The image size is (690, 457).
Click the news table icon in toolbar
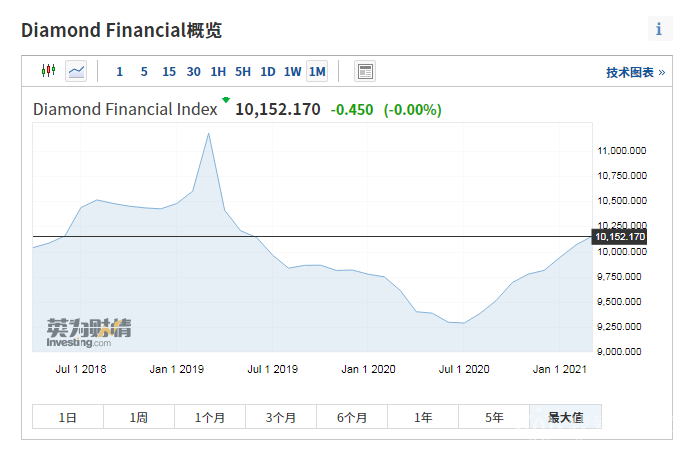(365, 71)
